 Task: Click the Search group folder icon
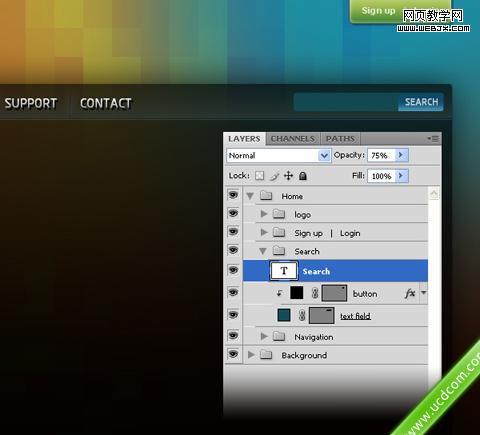(x=279, y=250)
